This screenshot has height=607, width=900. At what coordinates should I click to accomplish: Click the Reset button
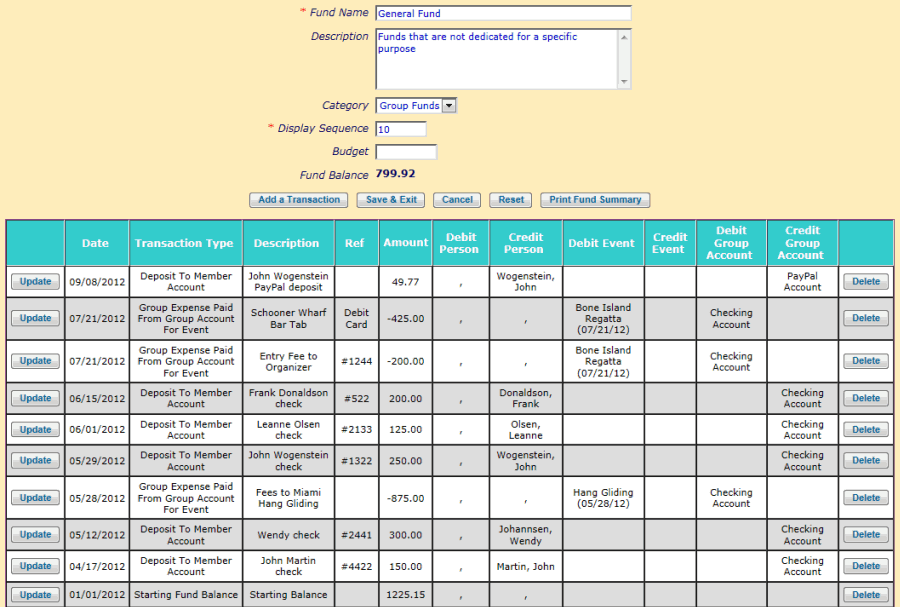click(511, 200)
